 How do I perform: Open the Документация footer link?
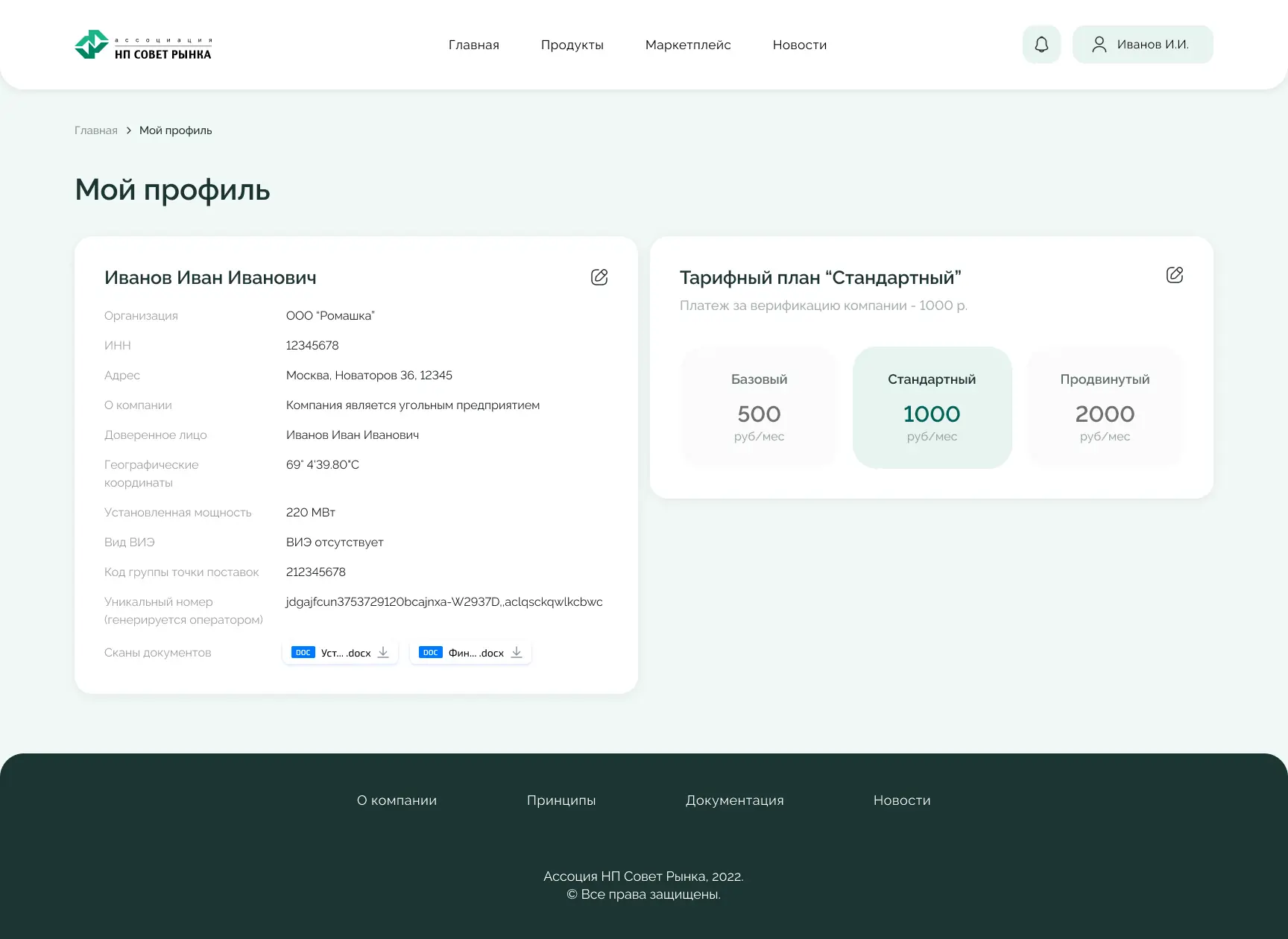(734, 800)
